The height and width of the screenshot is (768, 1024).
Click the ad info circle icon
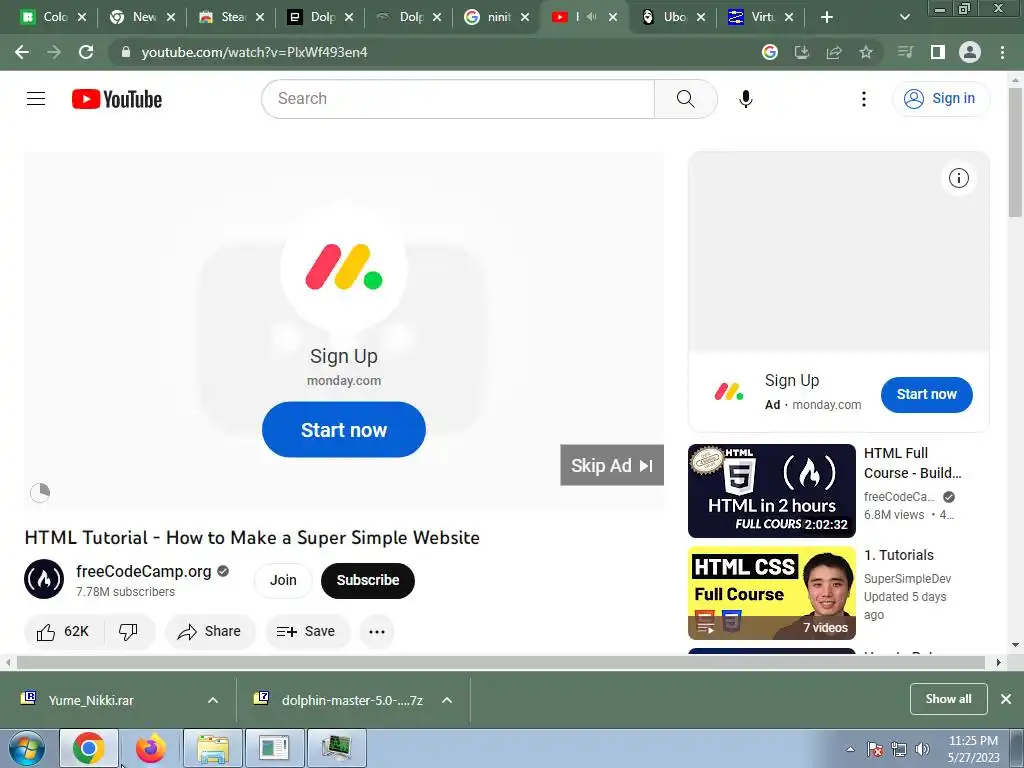tap(958, 178)
